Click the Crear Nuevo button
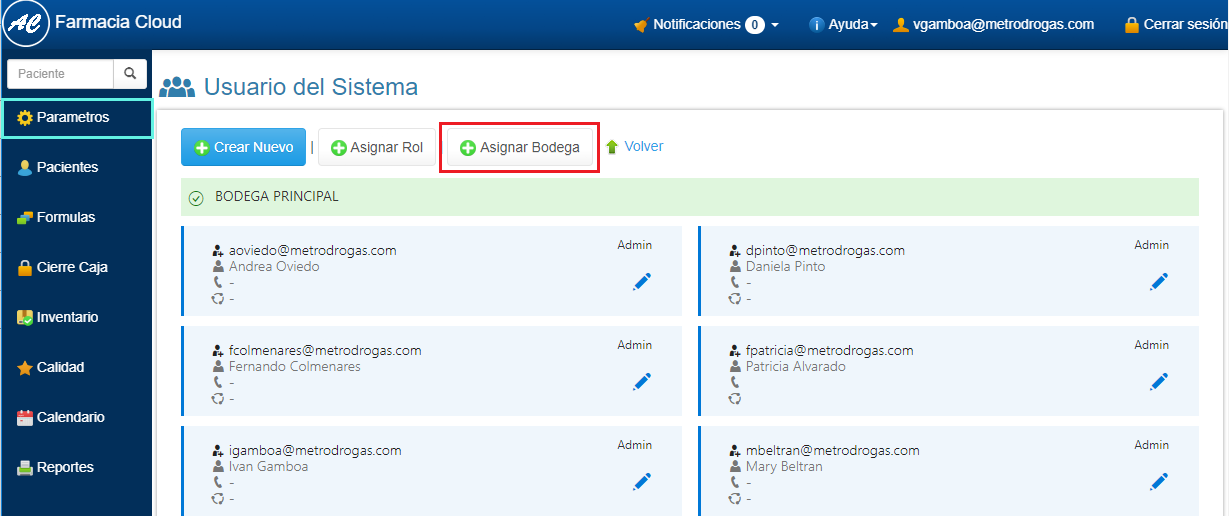The height and width of the screenshot is (516, 1229). tap(243, 147)
